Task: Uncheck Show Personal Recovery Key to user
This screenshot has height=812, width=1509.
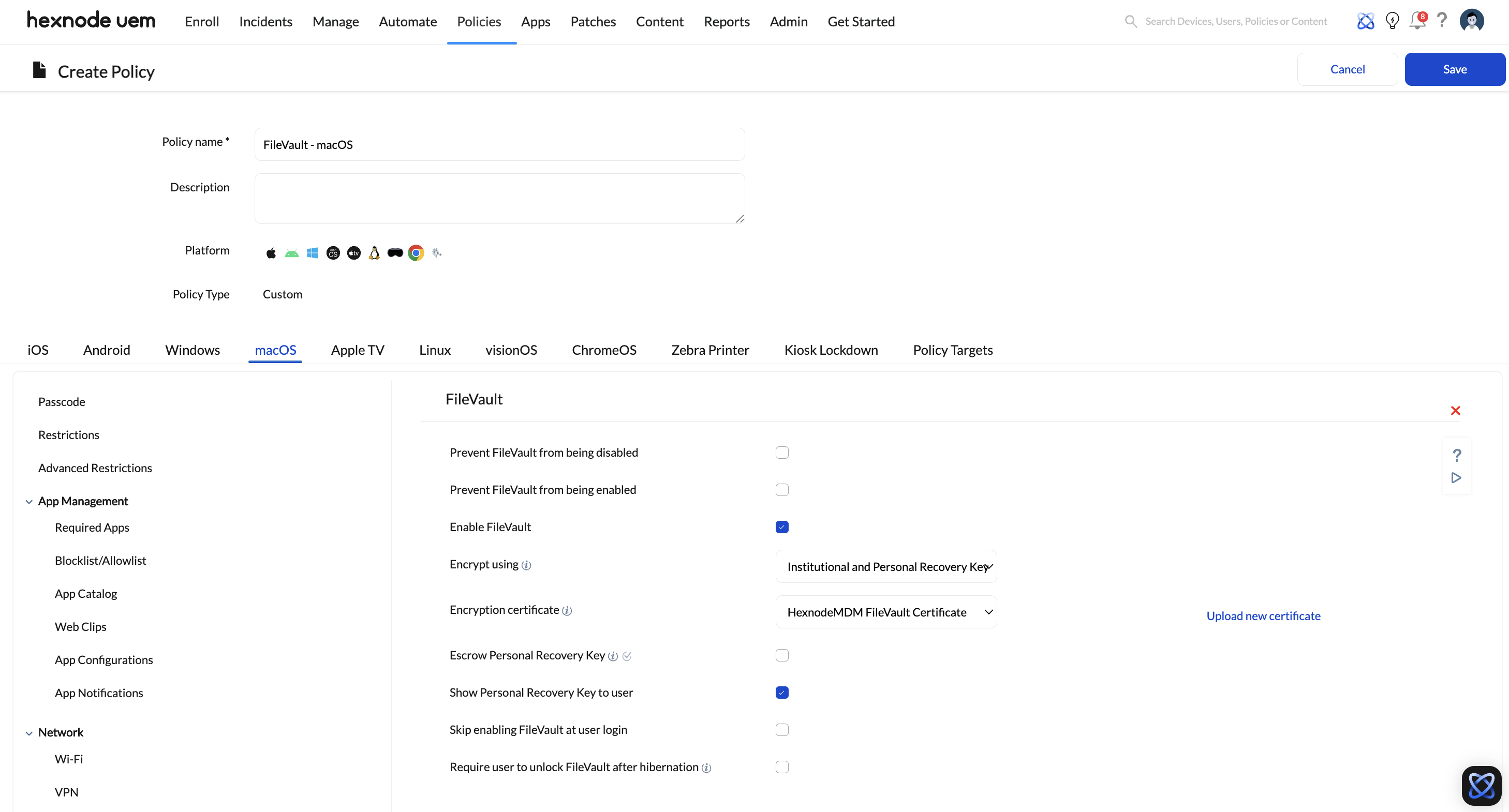Action: point(782,693)
